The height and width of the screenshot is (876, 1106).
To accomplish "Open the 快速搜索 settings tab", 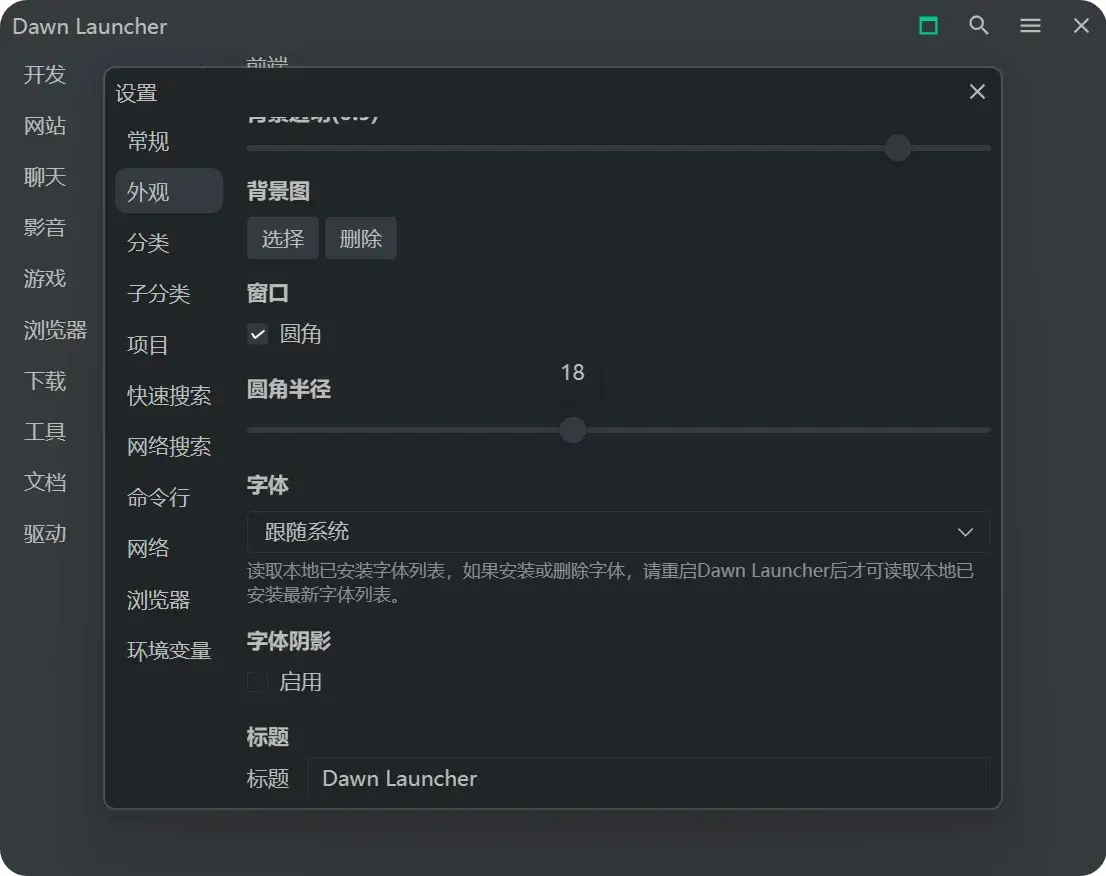I will 169,396.
